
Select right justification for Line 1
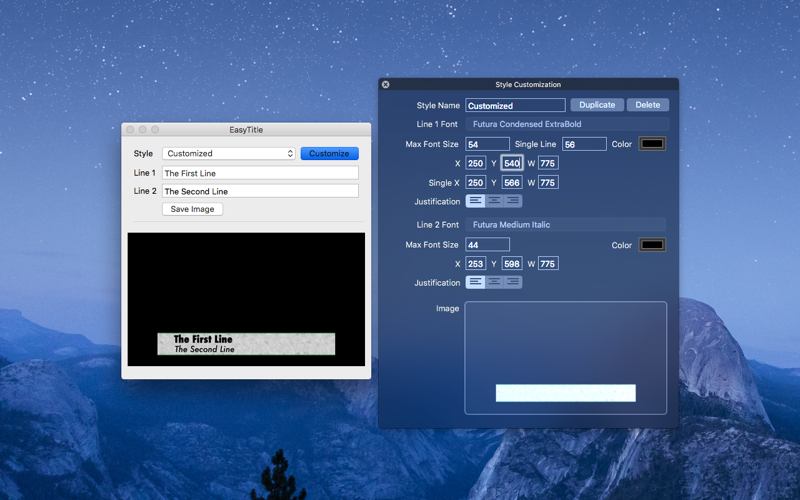[x=513, y=201]
